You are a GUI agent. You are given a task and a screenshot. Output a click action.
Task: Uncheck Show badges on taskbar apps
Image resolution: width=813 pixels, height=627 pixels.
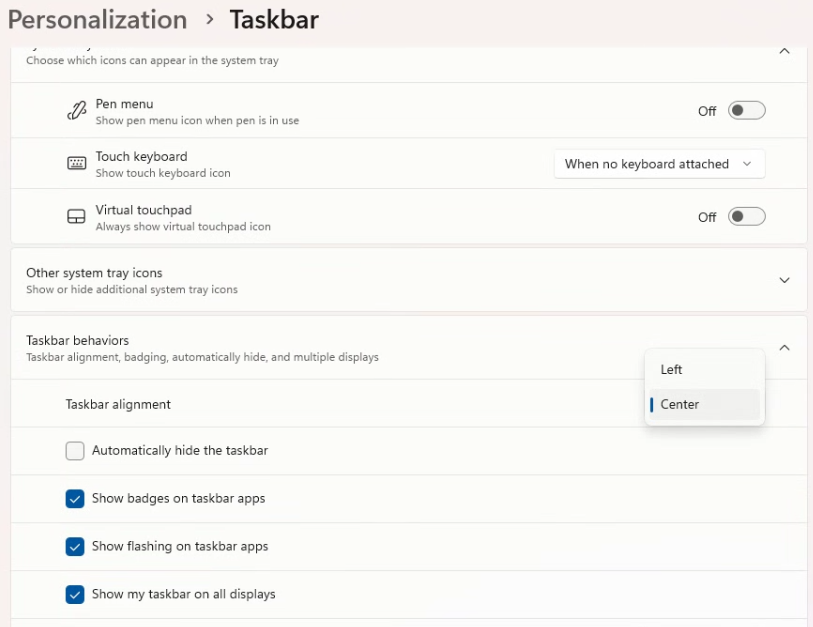75,499
